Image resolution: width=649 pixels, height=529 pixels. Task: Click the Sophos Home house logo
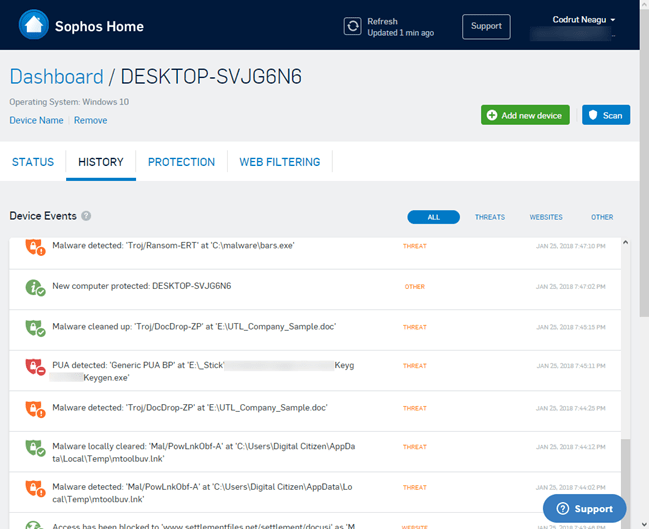pos(33,25)
